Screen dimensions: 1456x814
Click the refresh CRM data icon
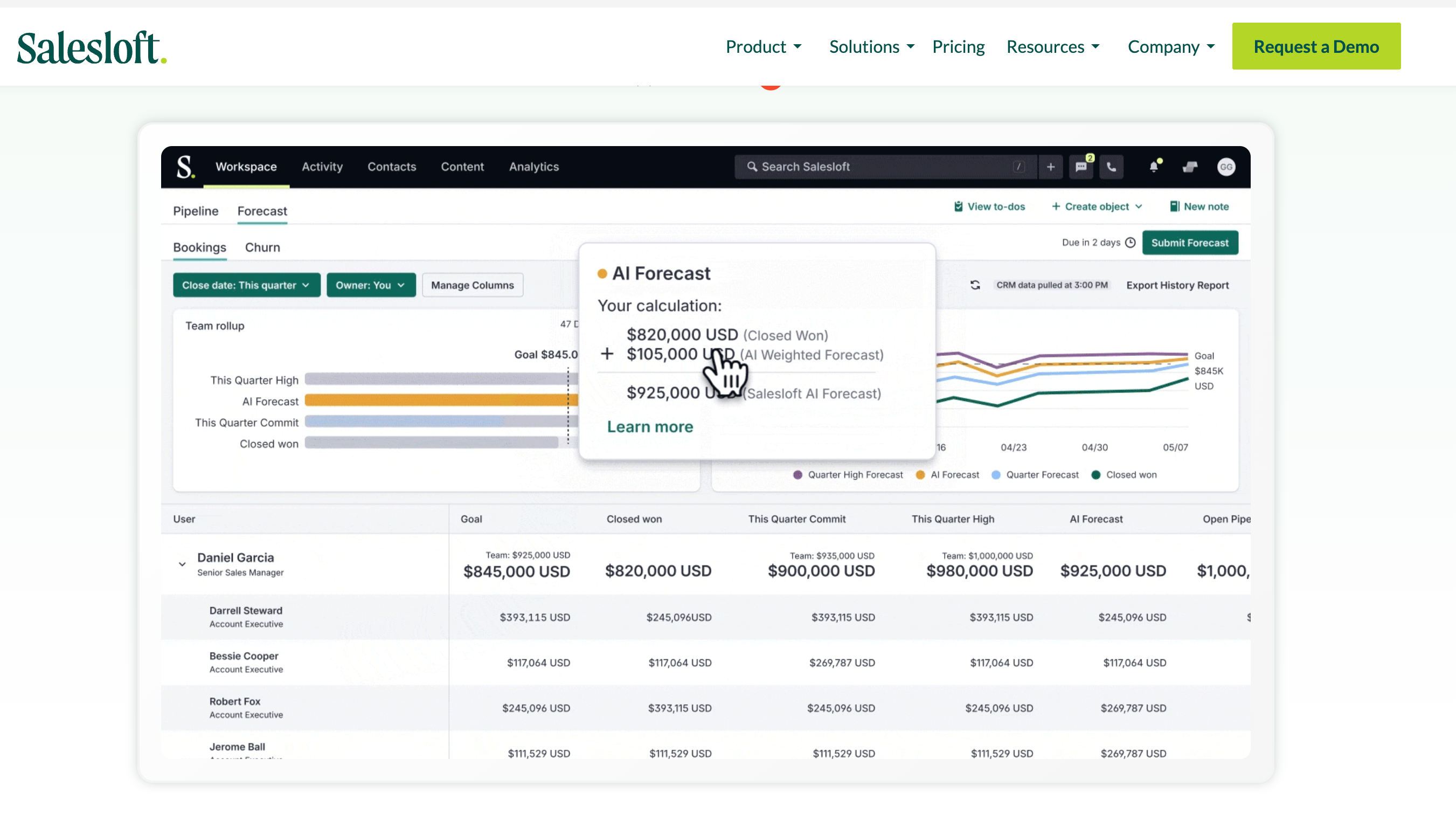coord(975,285)
